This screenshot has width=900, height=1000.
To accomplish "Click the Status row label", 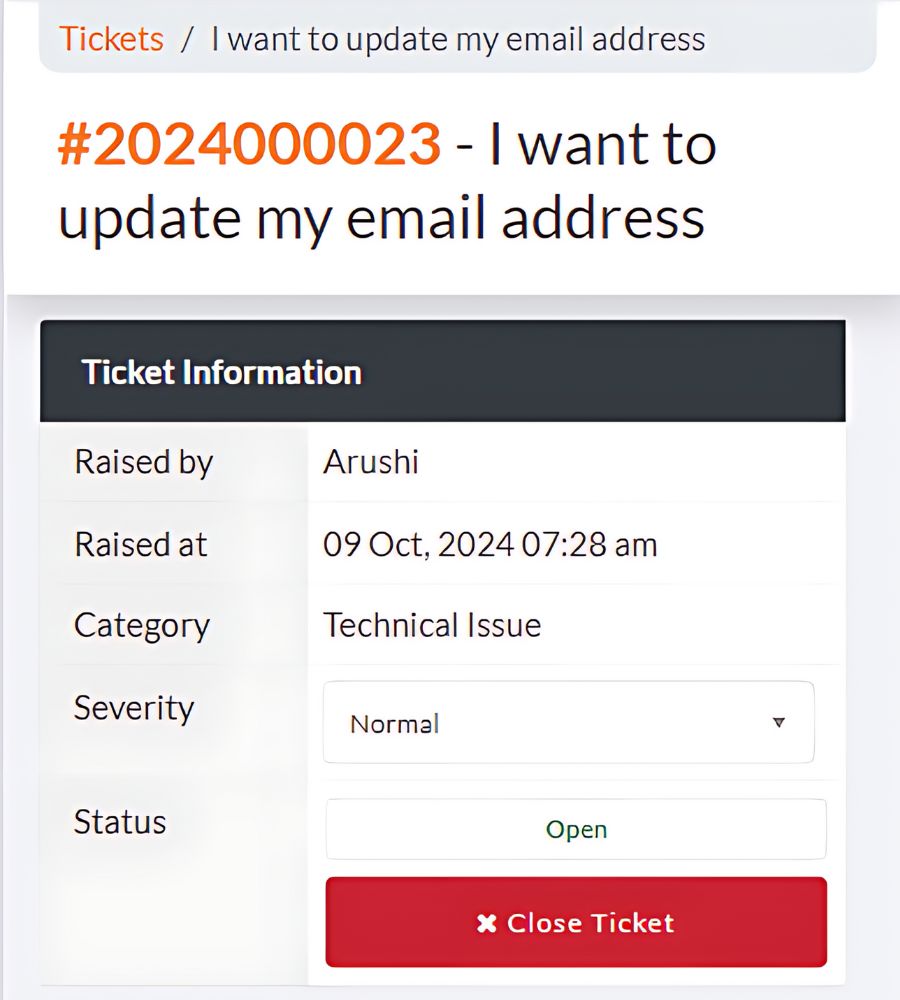I will point(120,822).
